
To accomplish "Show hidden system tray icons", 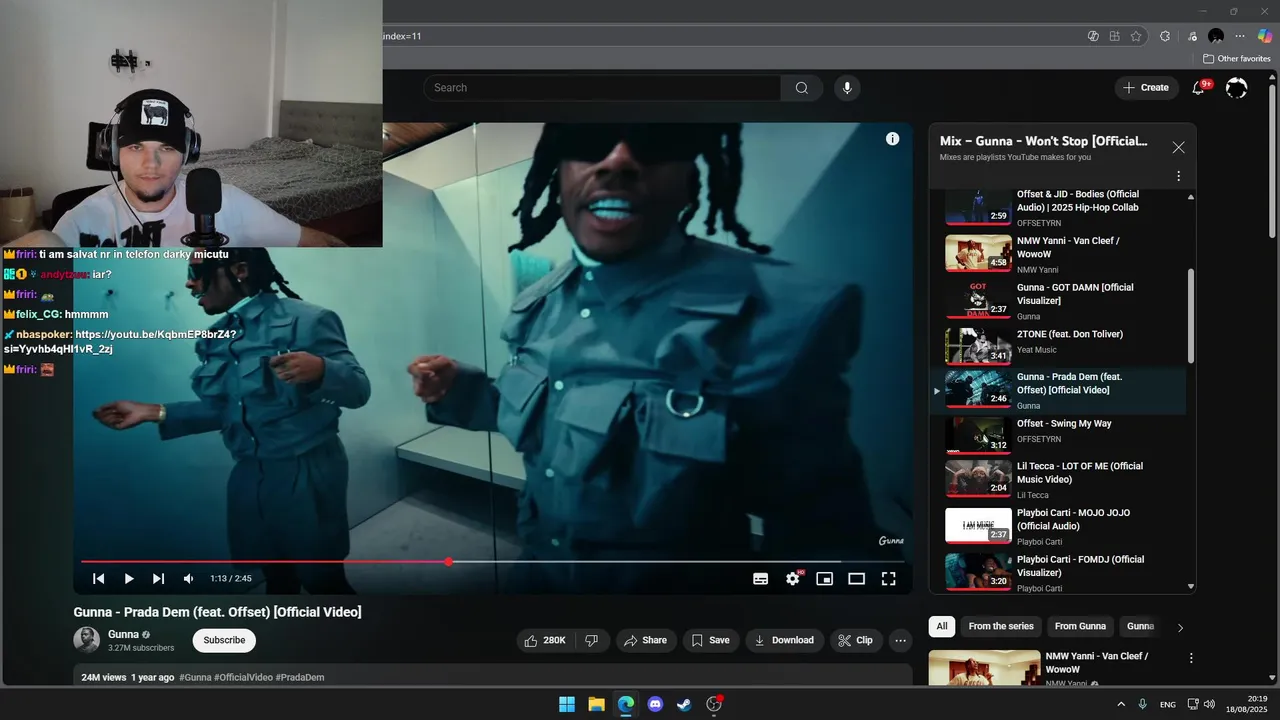I will click(1120, 704).
